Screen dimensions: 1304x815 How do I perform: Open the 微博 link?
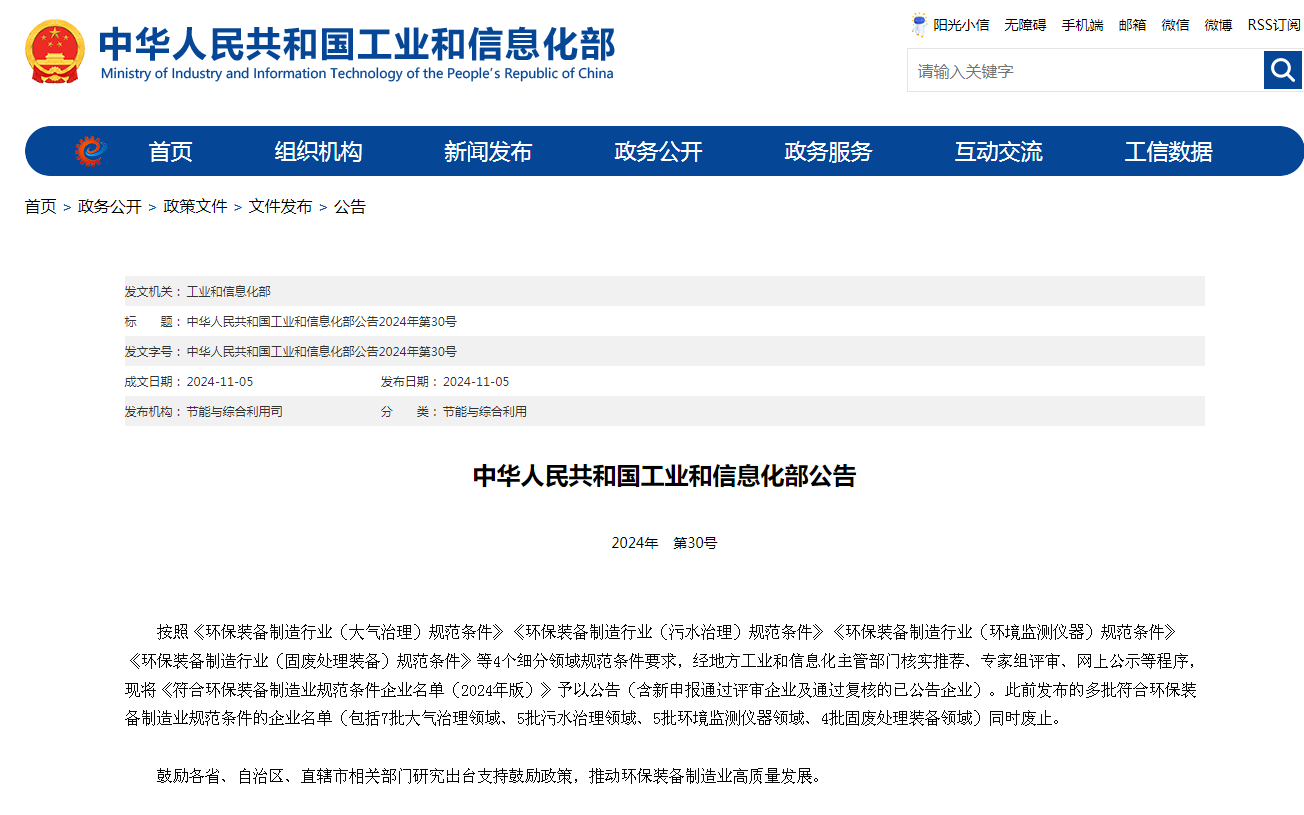[x=1218, y=25]
